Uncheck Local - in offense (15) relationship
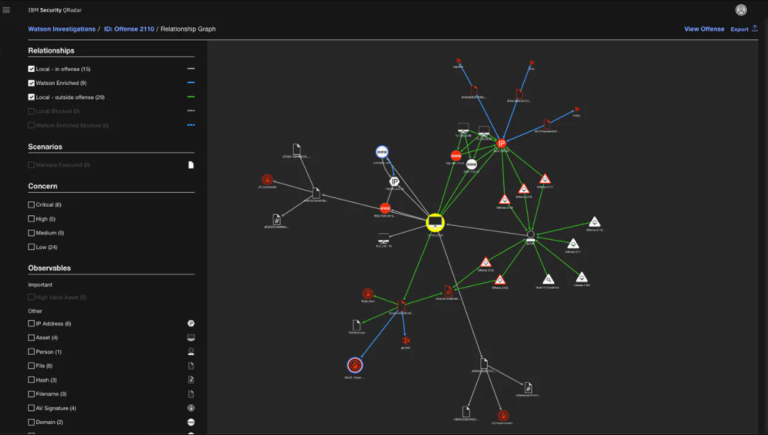Viewport: 768px width, 435px height. pos(31,69)
